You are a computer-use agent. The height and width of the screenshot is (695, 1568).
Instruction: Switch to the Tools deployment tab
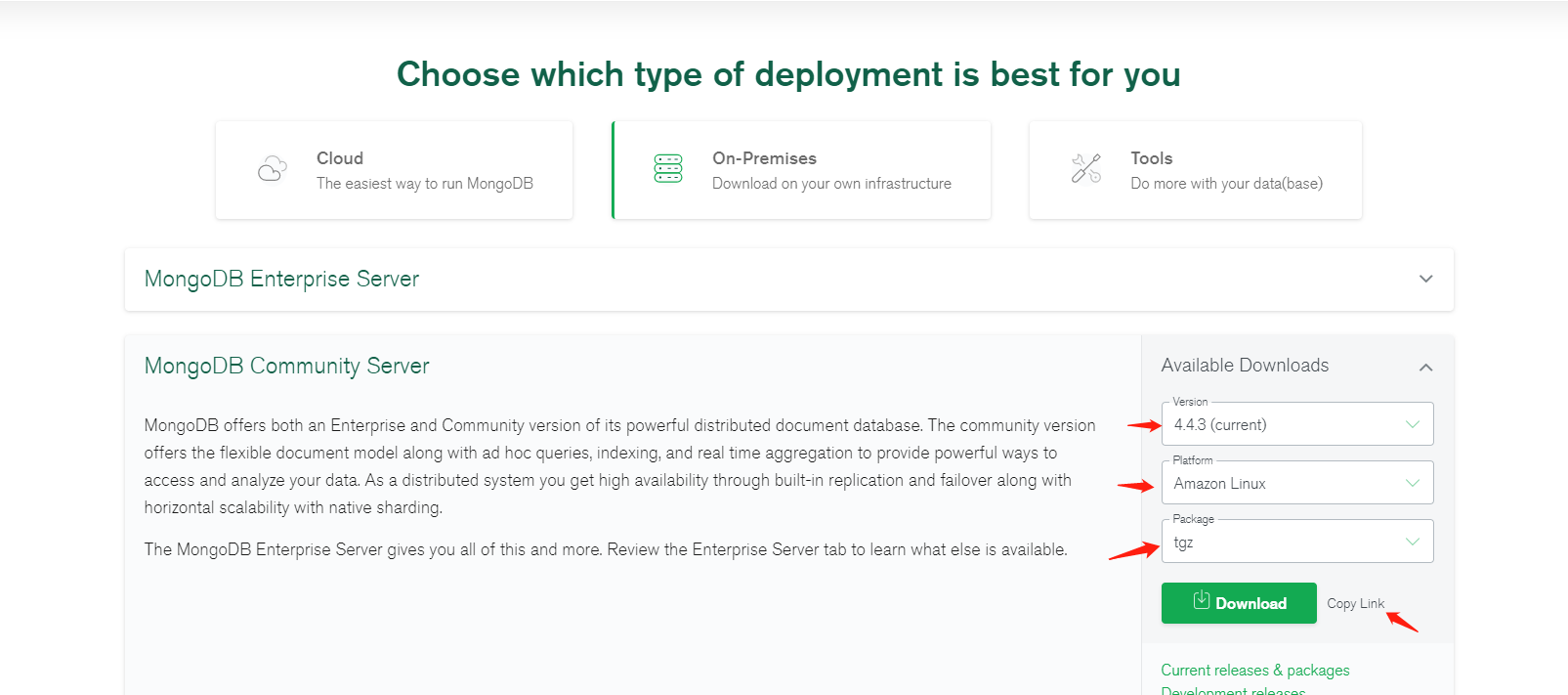(x=1195, y=170)
